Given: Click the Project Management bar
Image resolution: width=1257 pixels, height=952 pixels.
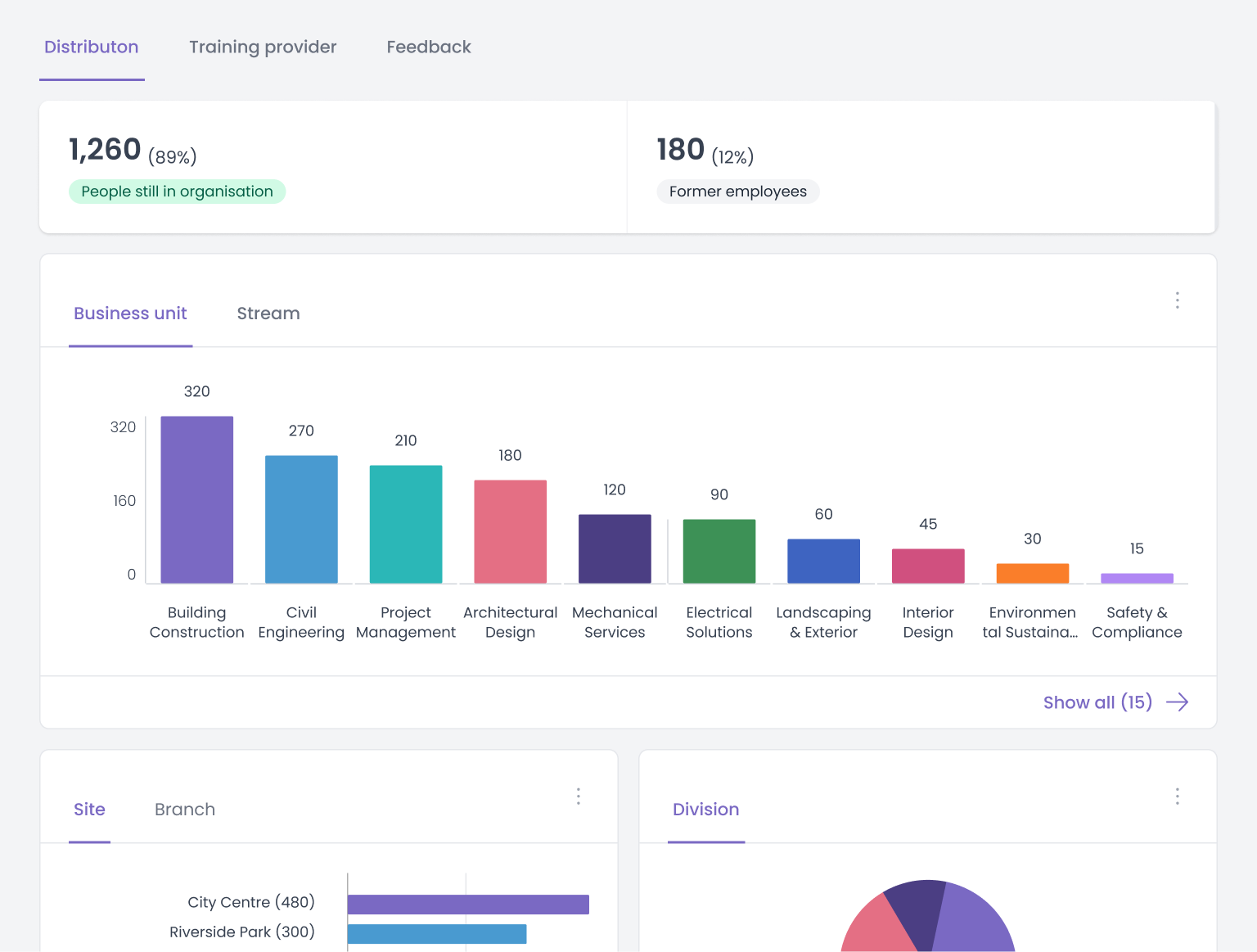Looking at the screenshot, I should [406, 524].
